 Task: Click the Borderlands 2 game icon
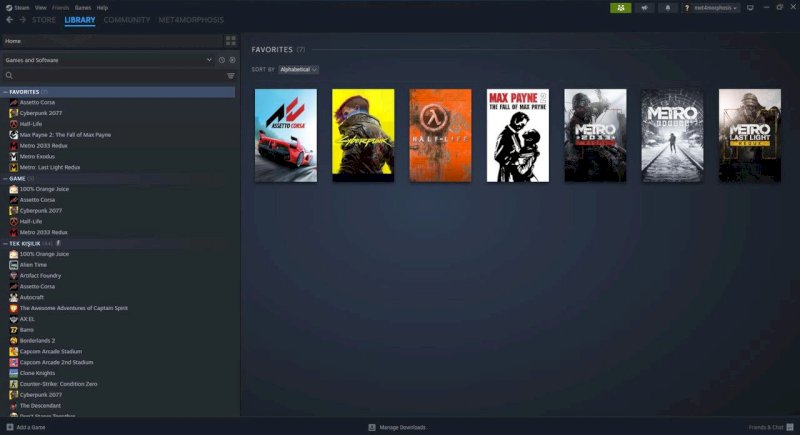[14, 341]
